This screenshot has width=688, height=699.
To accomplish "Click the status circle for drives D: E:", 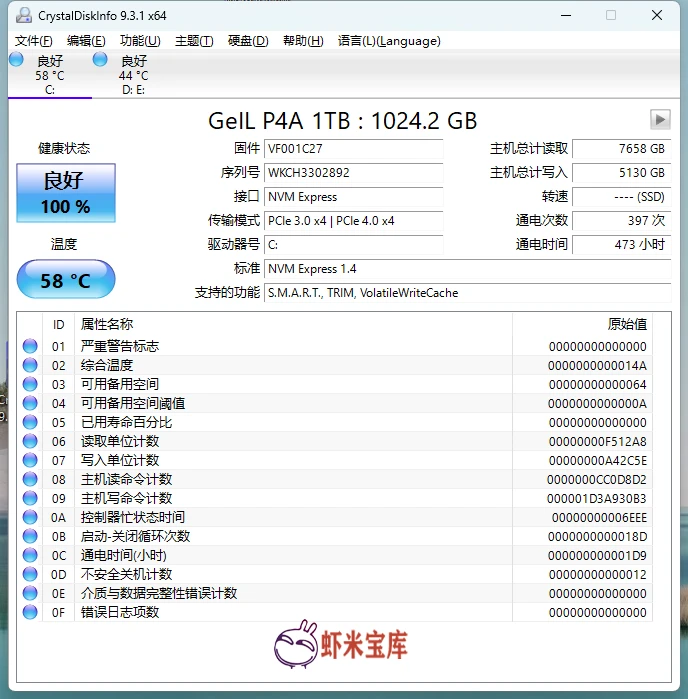I will (x=100, y=59).
